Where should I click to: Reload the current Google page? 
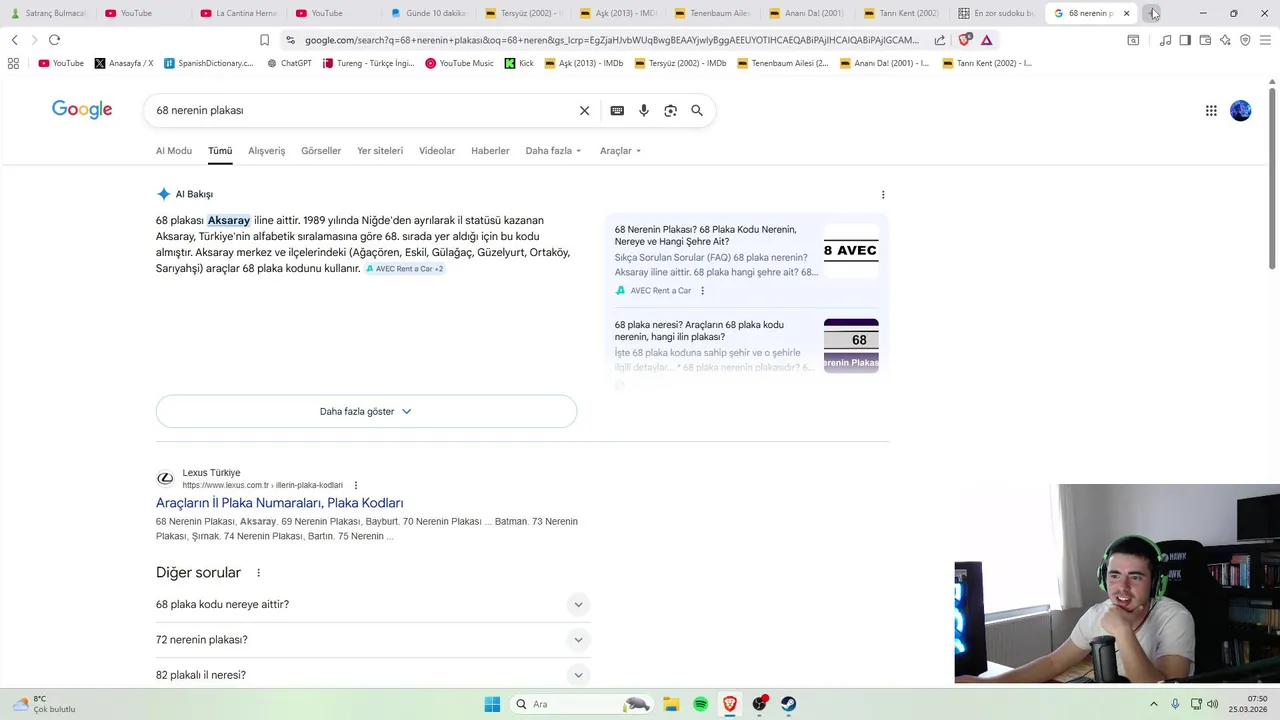[x=54, y=40]
